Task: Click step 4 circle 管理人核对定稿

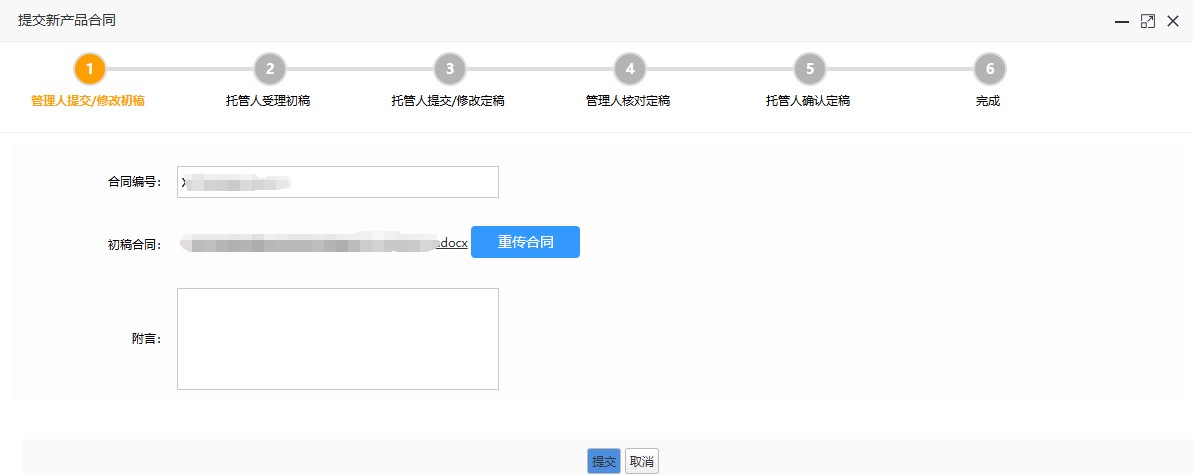Action: [630, 69]
